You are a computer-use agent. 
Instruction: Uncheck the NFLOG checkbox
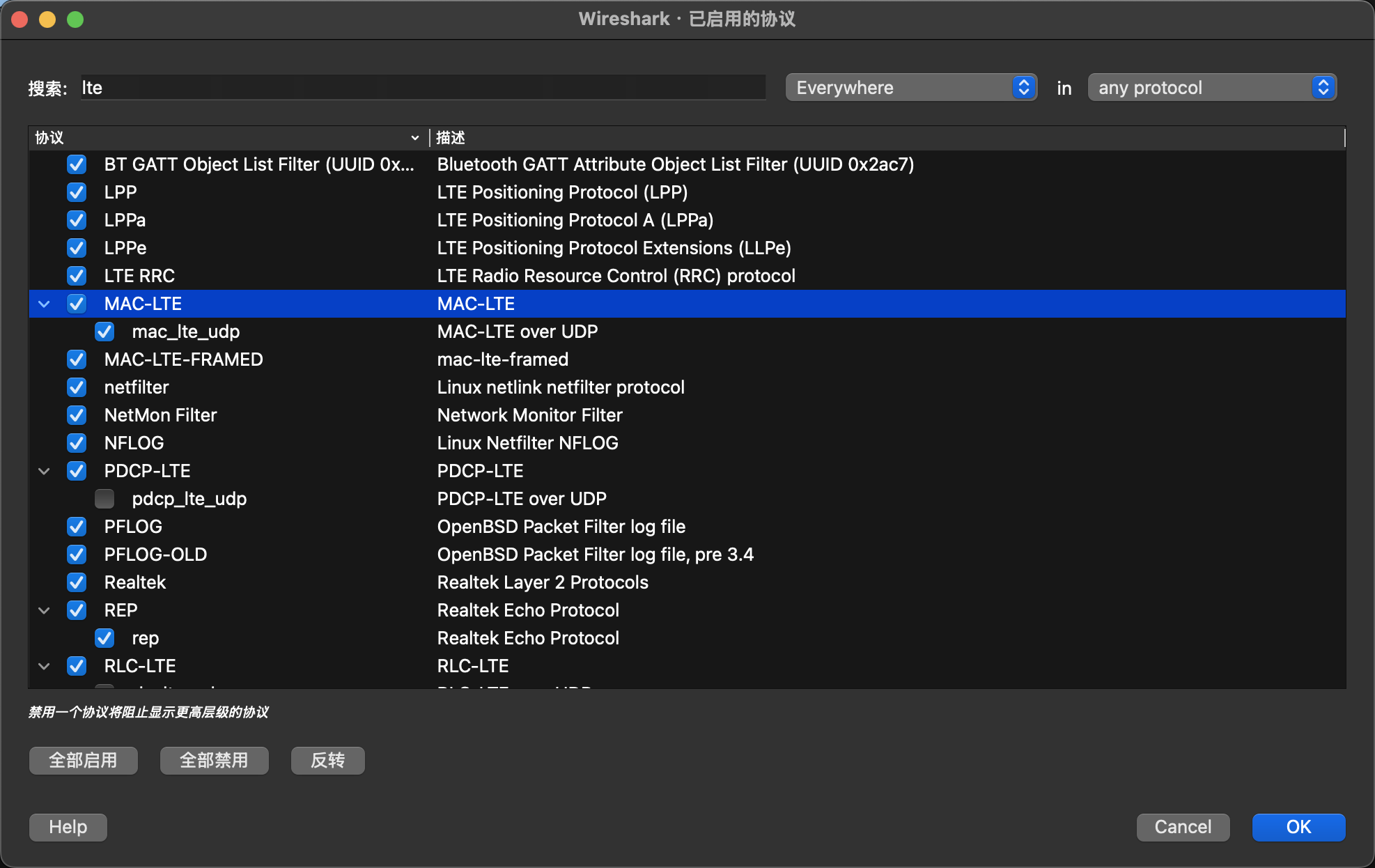click(x=77, y=443)
